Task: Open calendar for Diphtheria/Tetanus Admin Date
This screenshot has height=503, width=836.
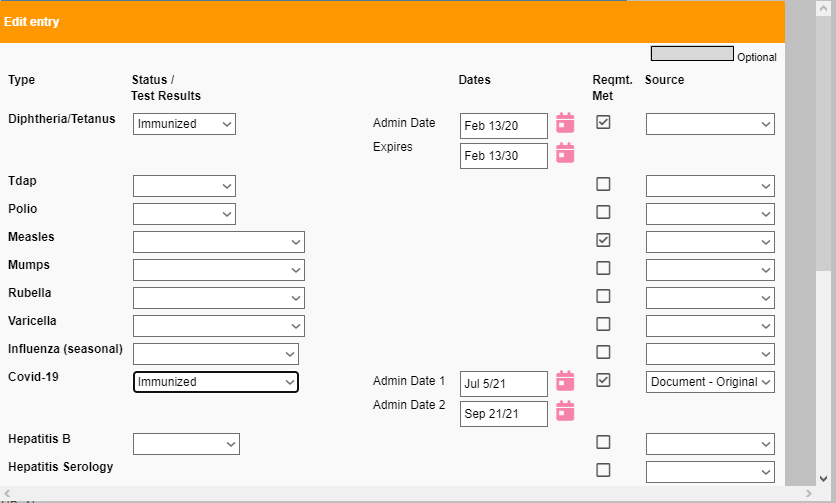Action: point(565,123)
